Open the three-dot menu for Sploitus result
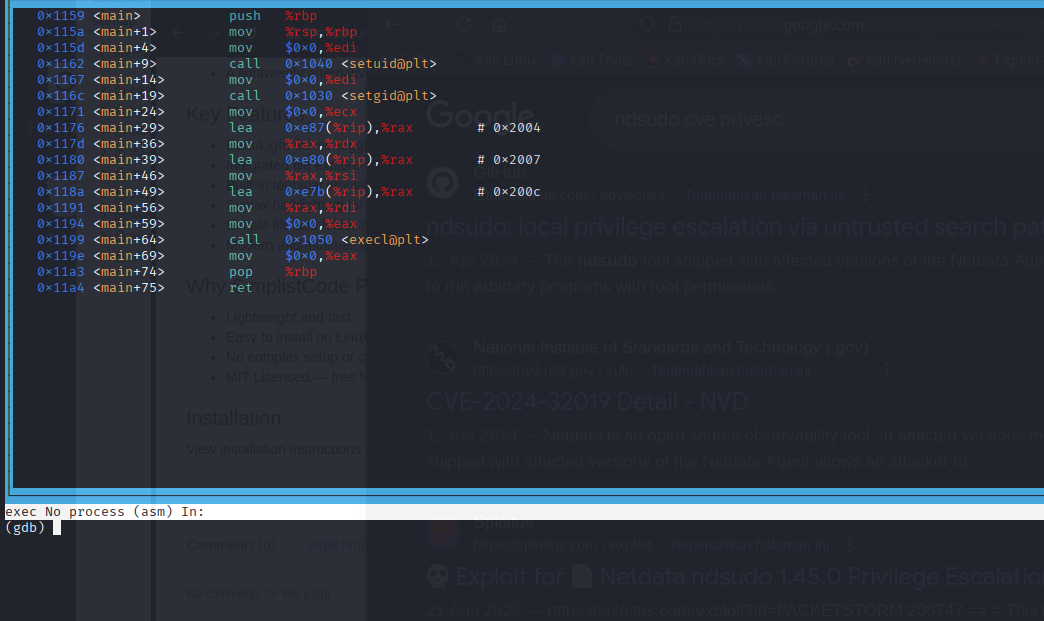 (848, 545)
